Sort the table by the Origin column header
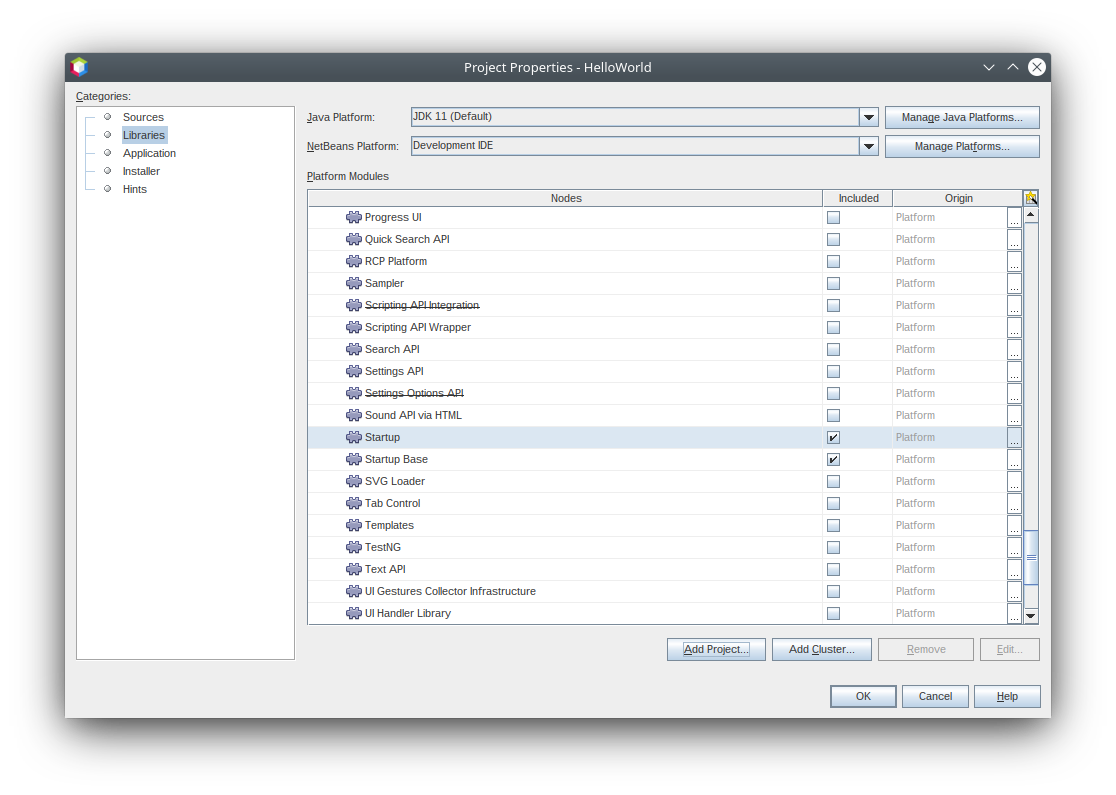 [x=957, y=198]
